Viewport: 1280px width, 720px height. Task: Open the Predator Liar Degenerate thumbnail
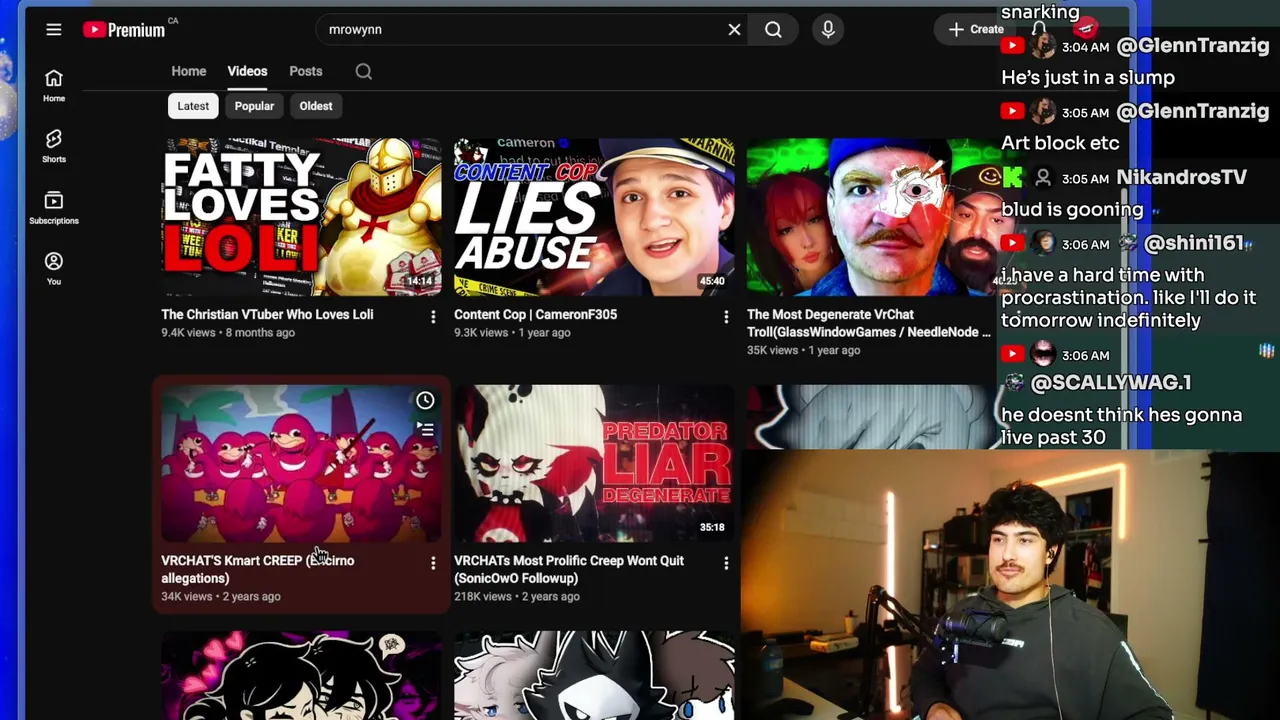[x=594, y=463]
